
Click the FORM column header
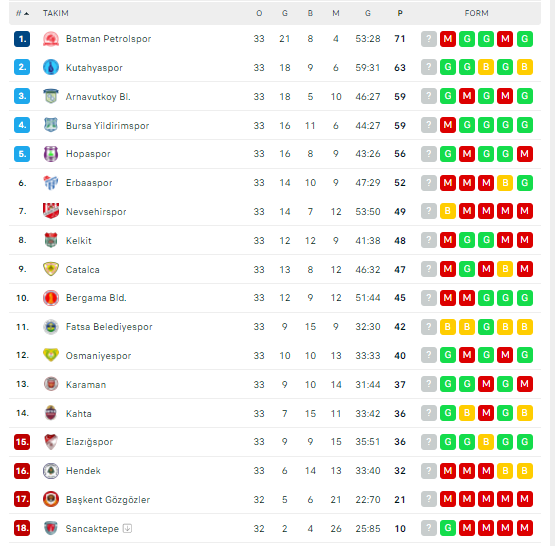point(476,13)
